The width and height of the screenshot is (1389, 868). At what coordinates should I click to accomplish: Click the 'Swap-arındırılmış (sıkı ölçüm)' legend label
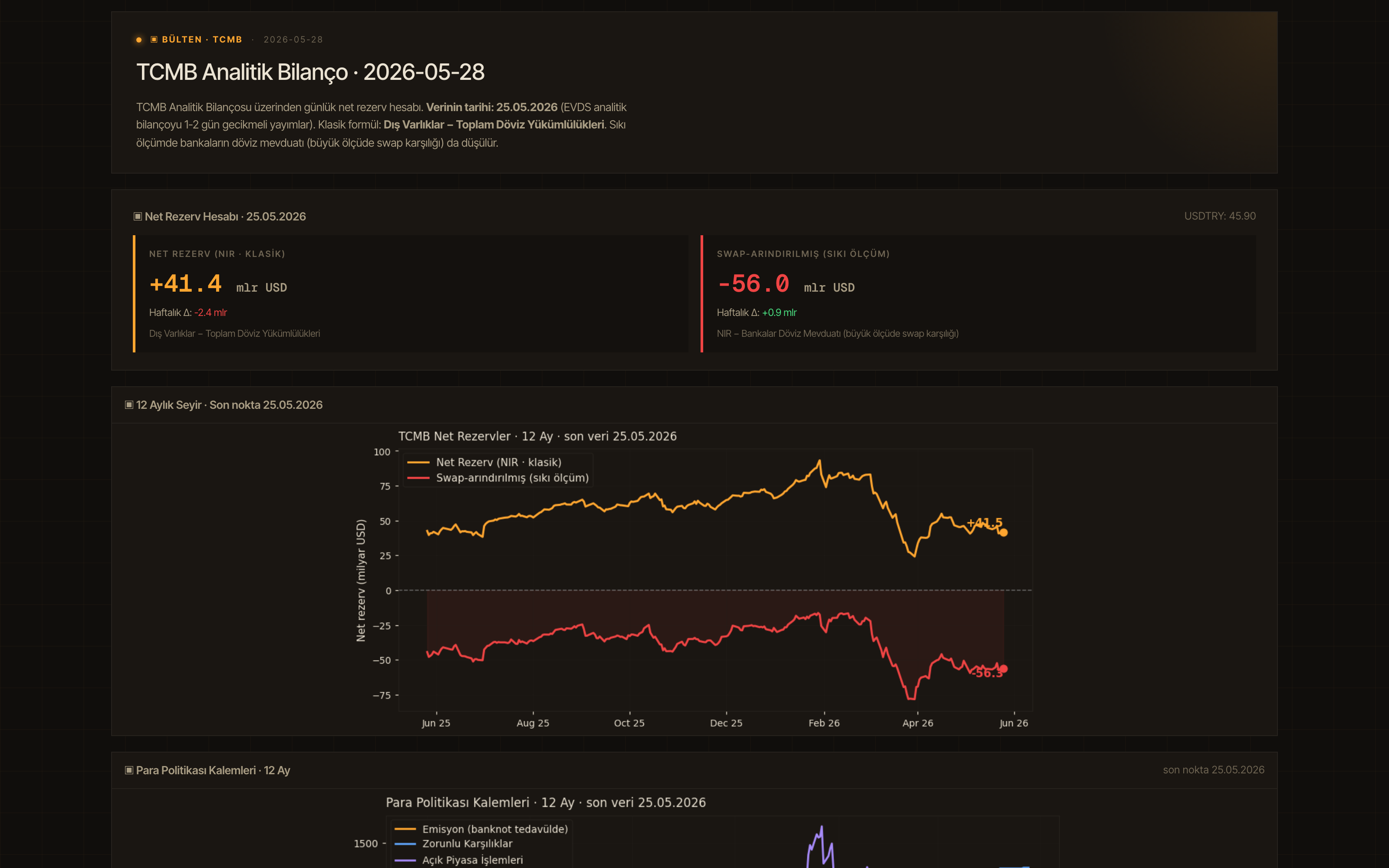pyautogui.click(x=513, y=478)
